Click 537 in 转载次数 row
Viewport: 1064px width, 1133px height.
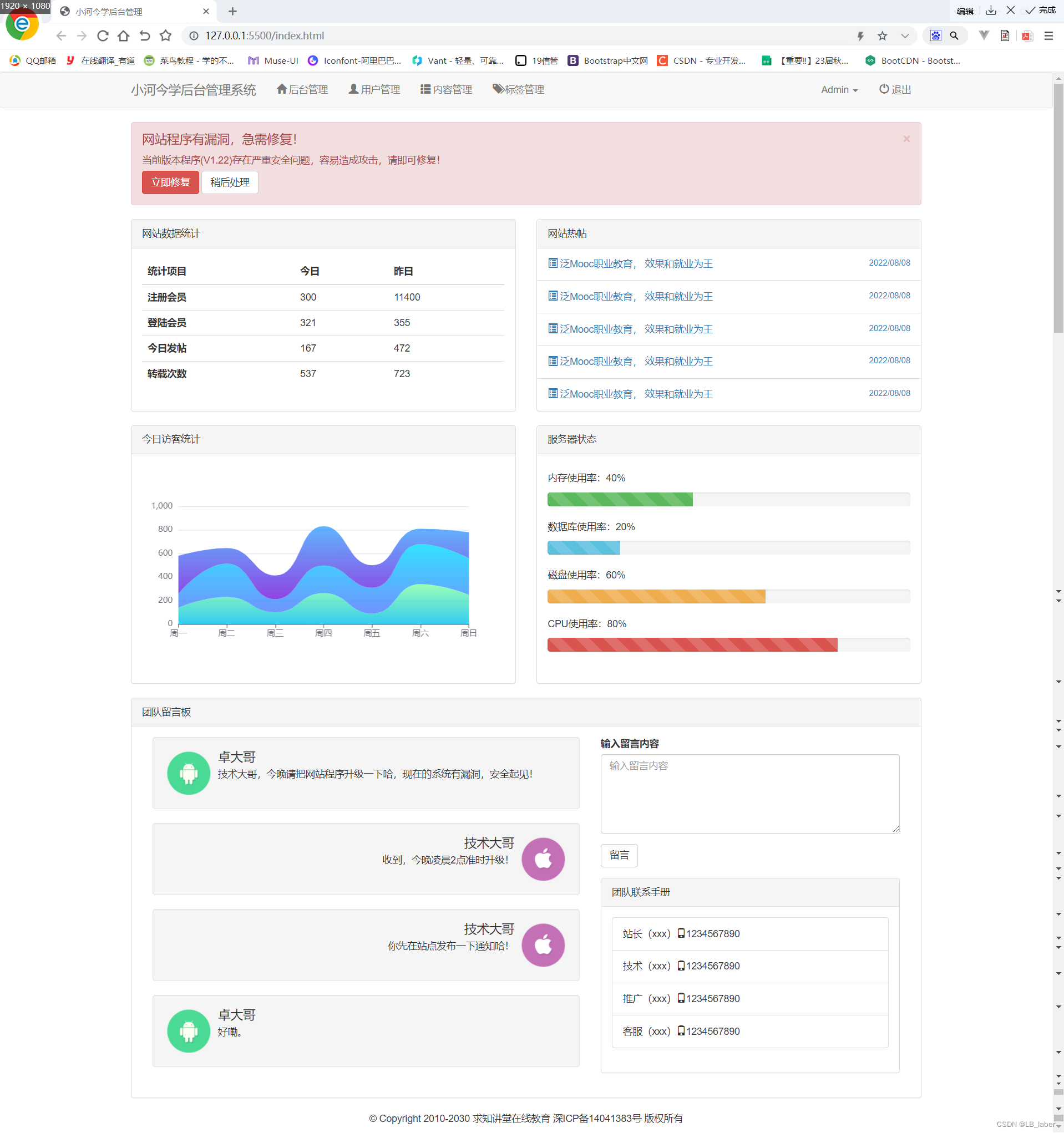308,374
